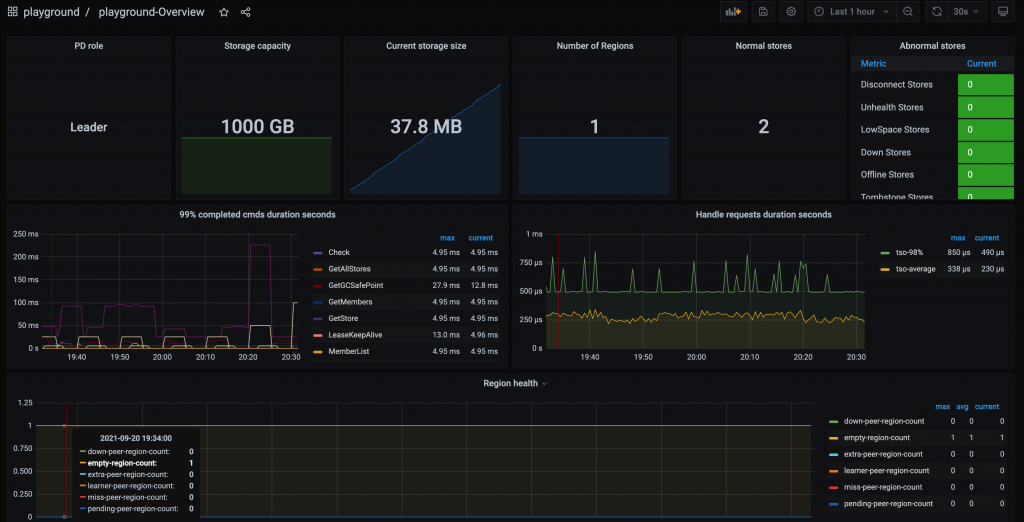Click the 225 ms spike in cmds graph
The image size is (1024, 522).
pos(260,244)
